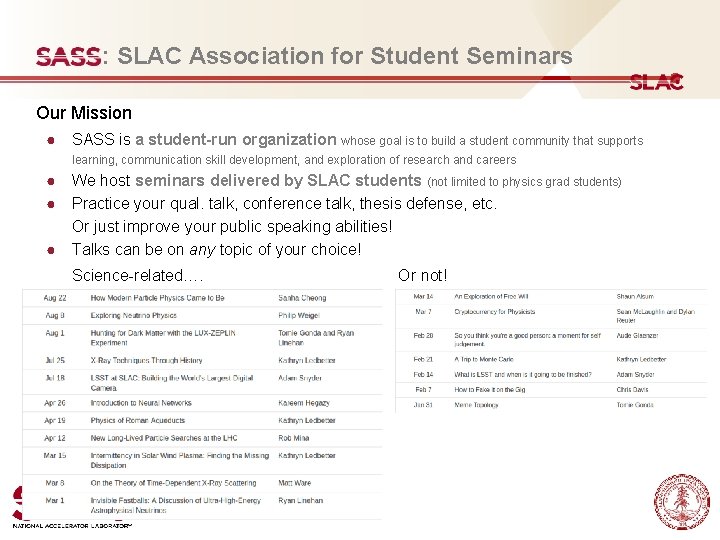The width and height of the screenshot is (720, 540).
Task: Open the 'Meme Topology' talk entry
Action: (x=477, y=405)
